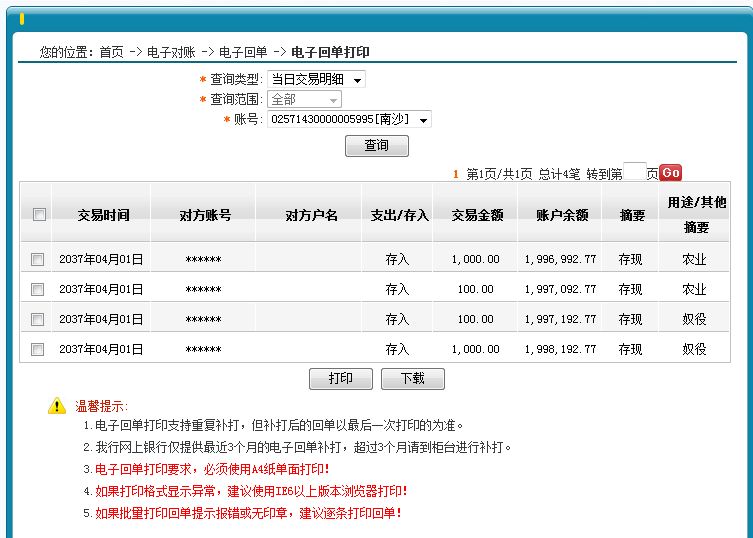
Task: Click the 交易时间 column header
Action: click(x=103, y=215)
